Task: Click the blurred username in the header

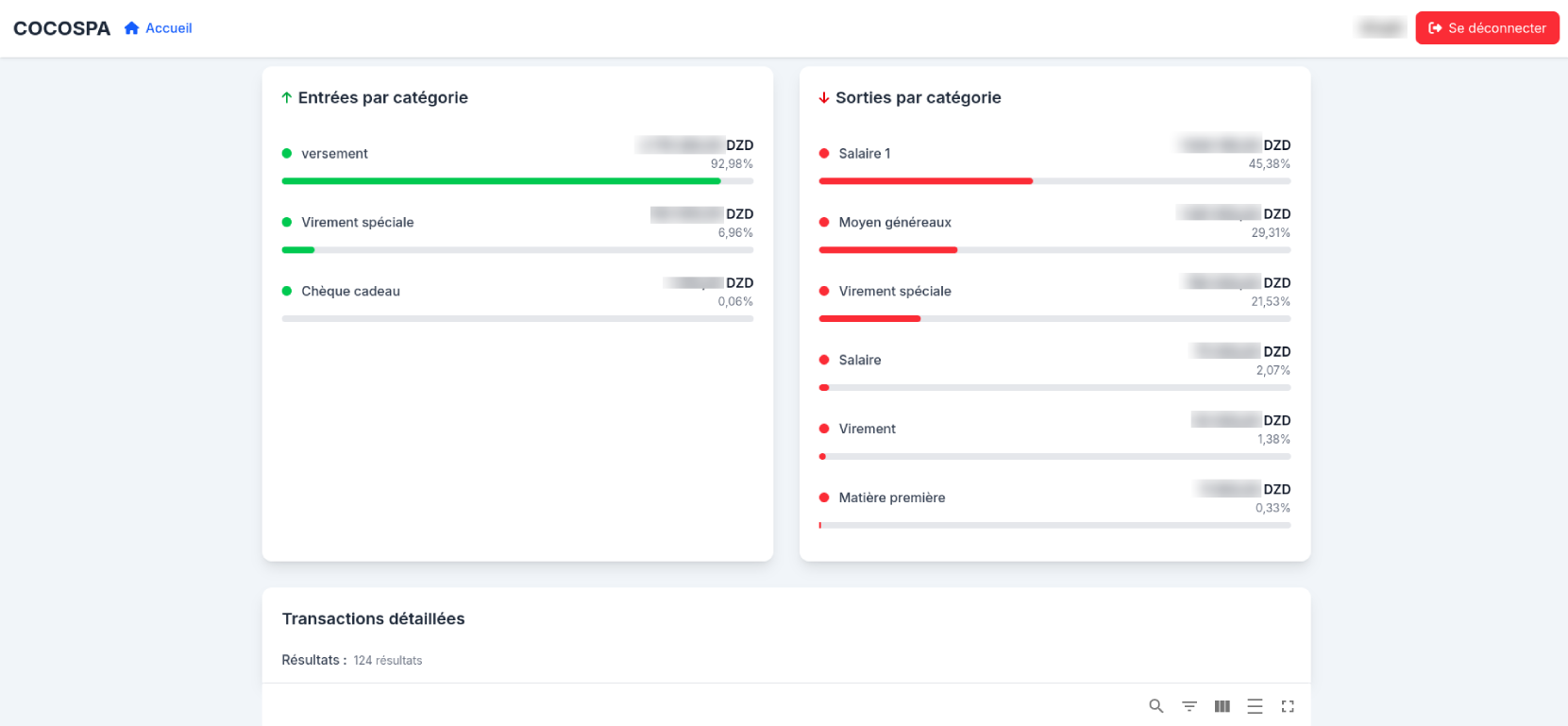Action: tap(1380, 28)
